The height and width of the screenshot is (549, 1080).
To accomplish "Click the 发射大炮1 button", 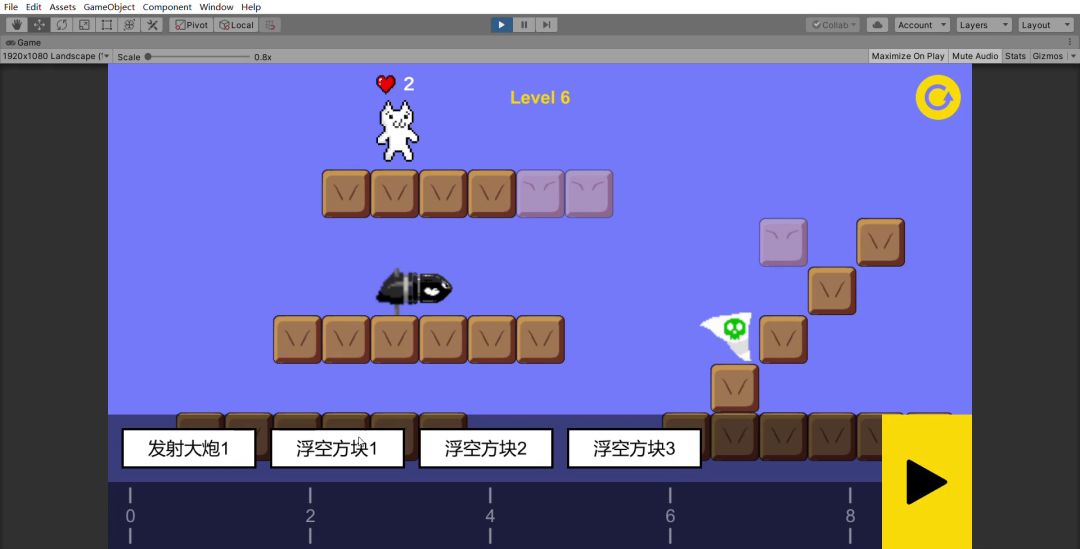I will click(189, 449).
